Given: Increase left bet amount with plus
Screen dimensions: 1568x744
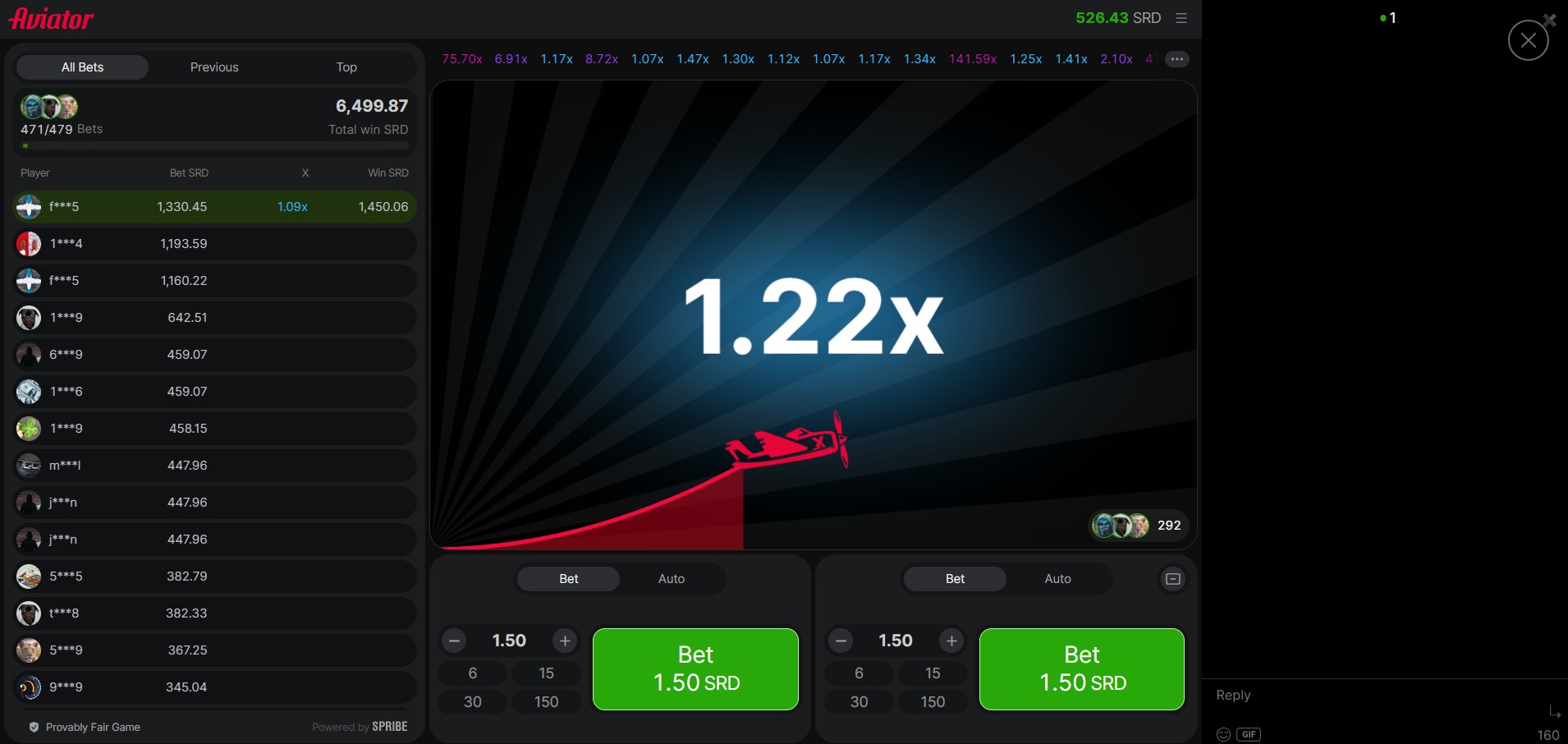Looking at the screenshot, I should pos(565,641).
